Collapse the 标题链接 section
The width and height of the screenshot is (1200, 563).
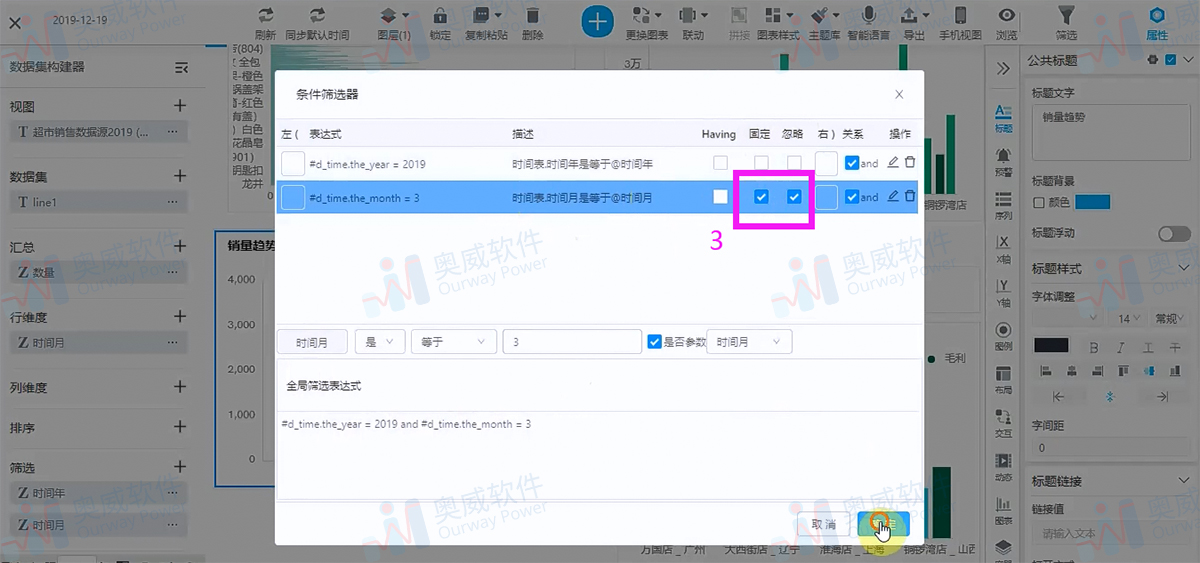[1184, 481]
